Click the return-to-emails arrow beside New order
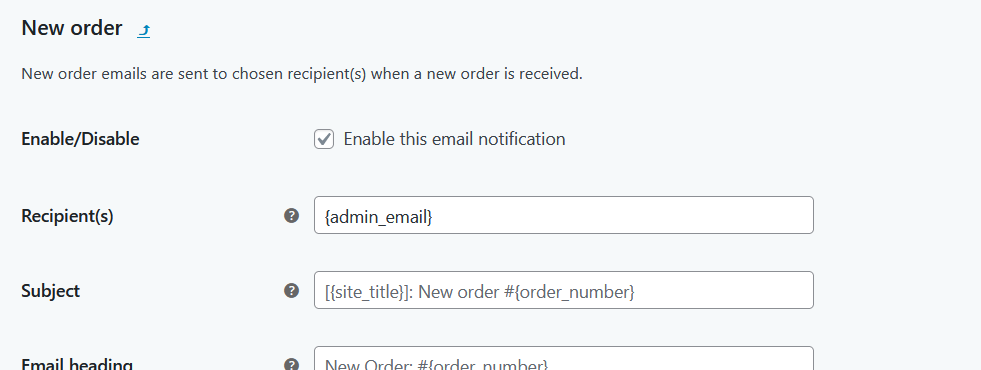The height and width of the screenshot is (370, 981). coord(144,30)
